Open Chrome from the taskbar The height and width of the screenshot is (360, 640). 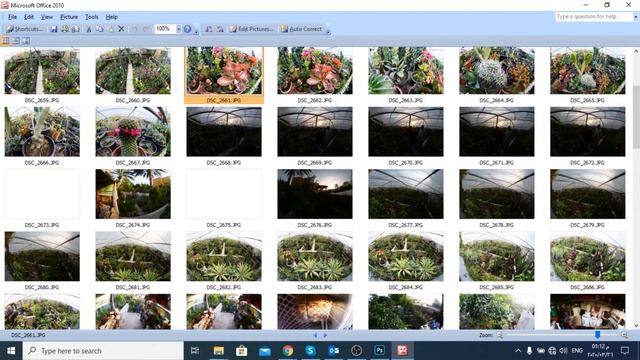click(x=288, y=350)
